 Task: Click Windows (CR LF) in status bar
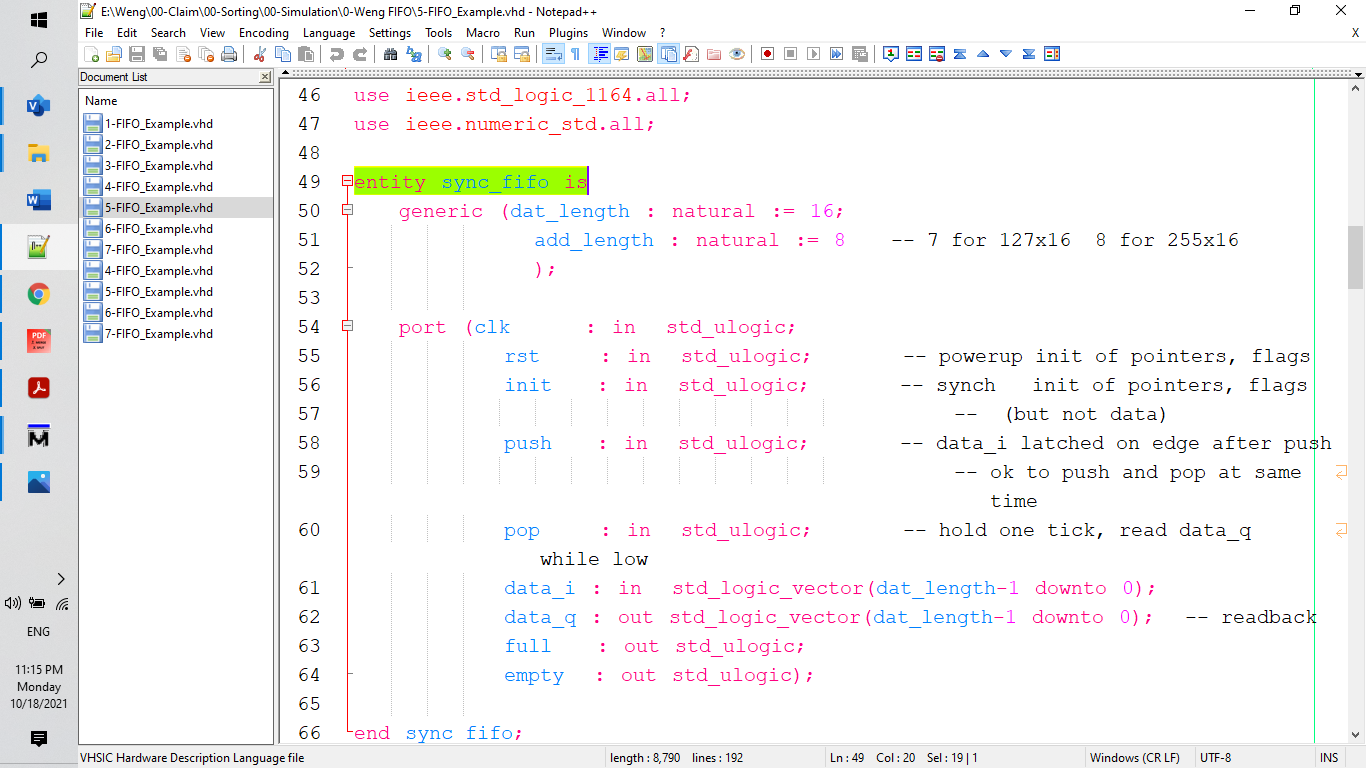(1135, 758)
